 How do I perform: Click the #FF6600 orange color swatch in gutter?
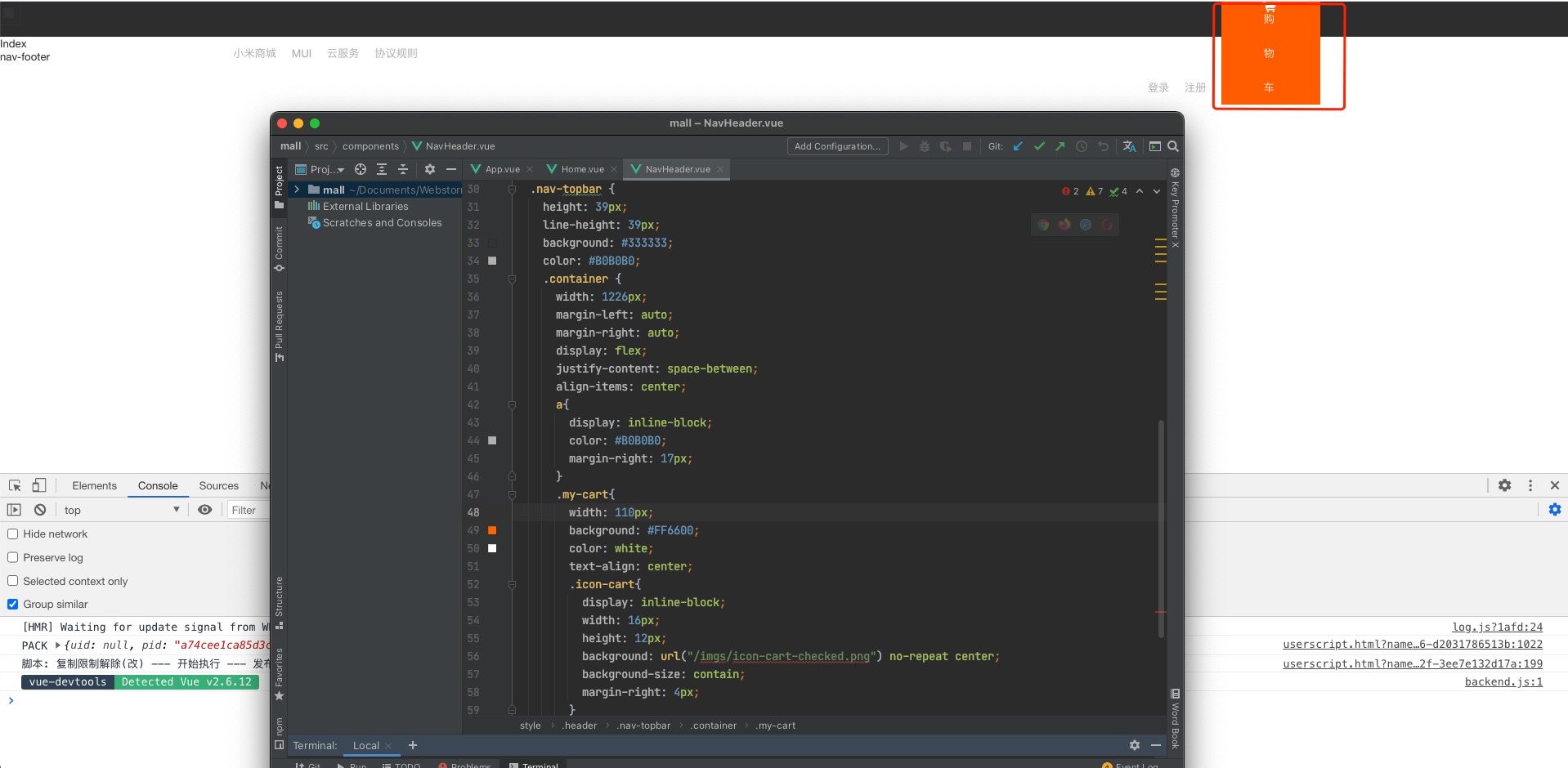492,530
